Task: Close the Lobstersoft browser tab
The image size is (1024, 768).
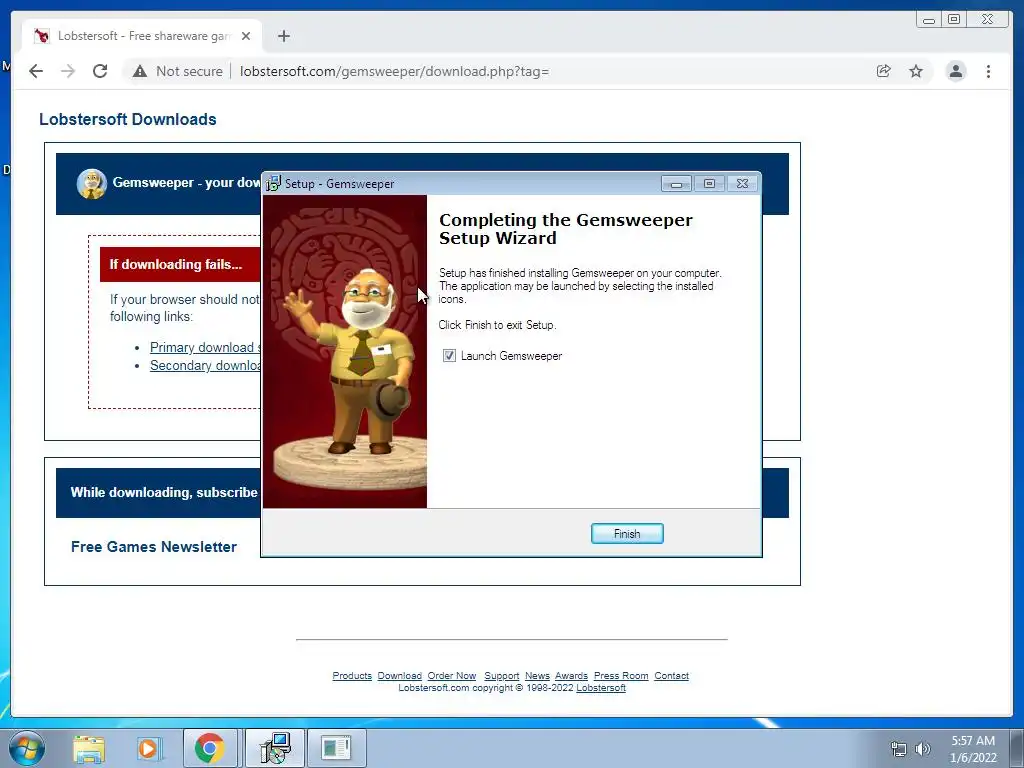Action: point(246,36)
